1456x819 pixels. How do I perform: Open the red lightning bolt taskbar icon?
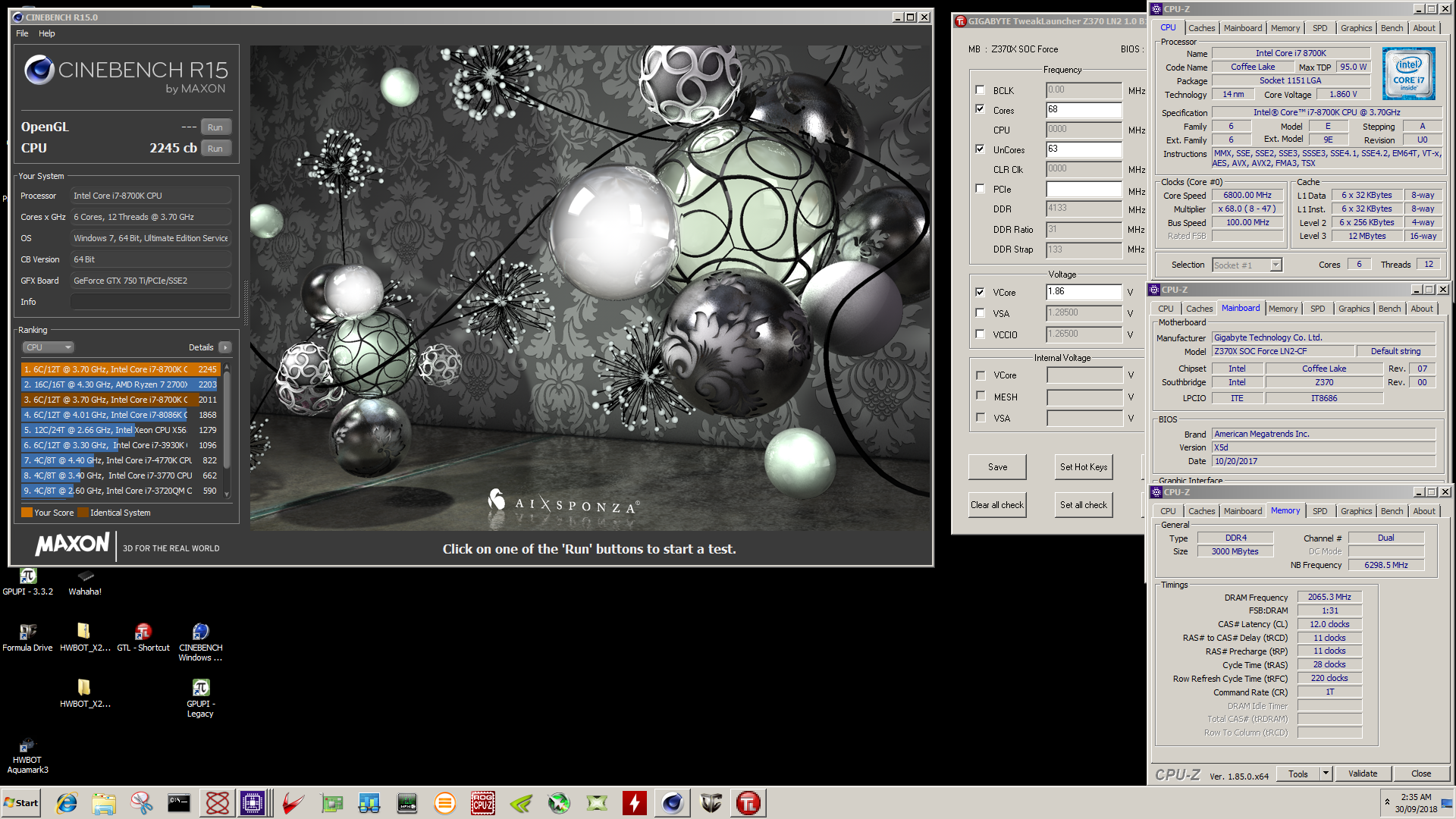[x=635, y=803]
